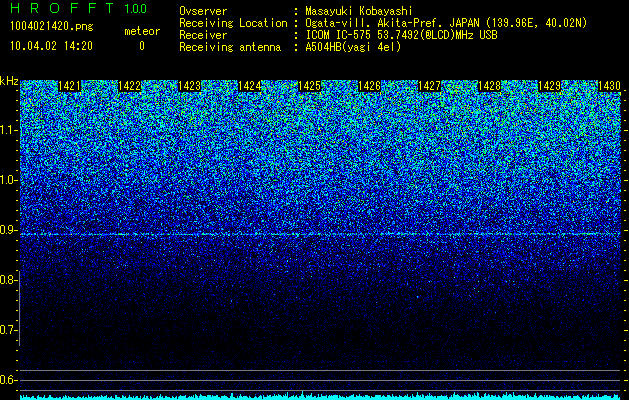Click the 0.6 kHz axis label
This screenshot has height=400, width=629.
point(8,380)
